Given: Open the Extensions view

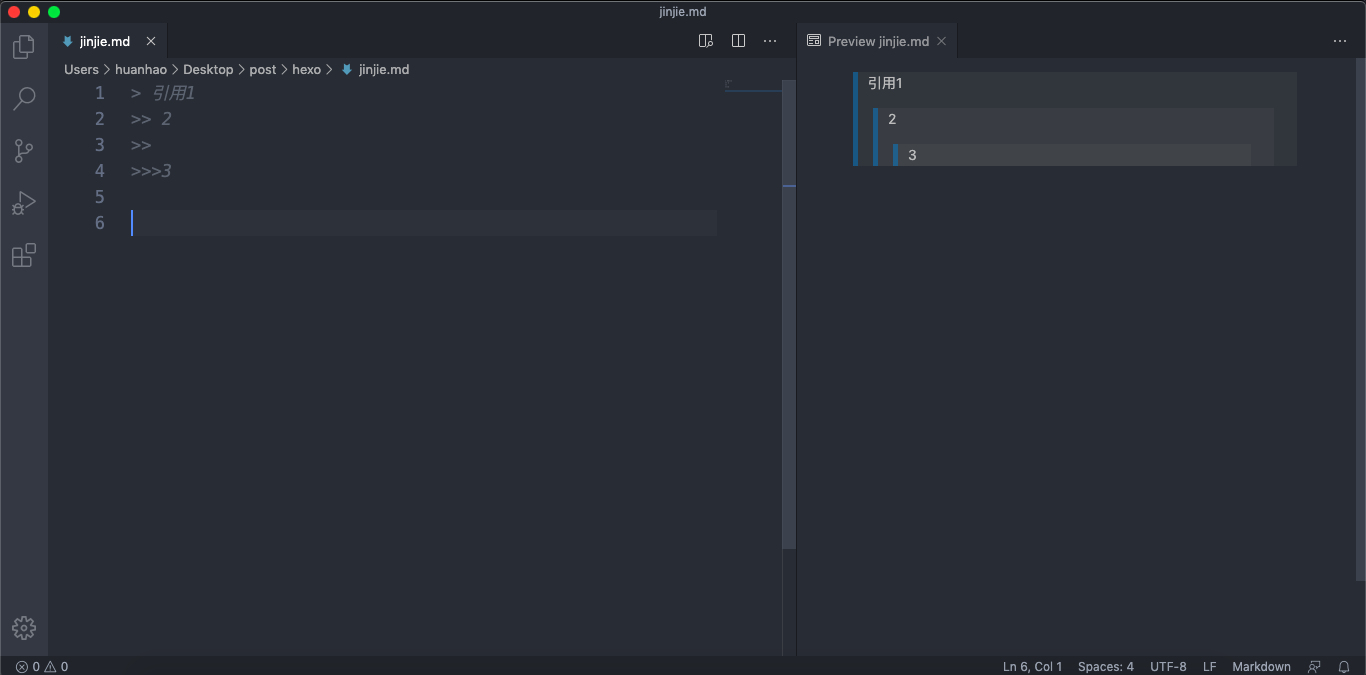Looking at the screenshot, I should [24, 256].
